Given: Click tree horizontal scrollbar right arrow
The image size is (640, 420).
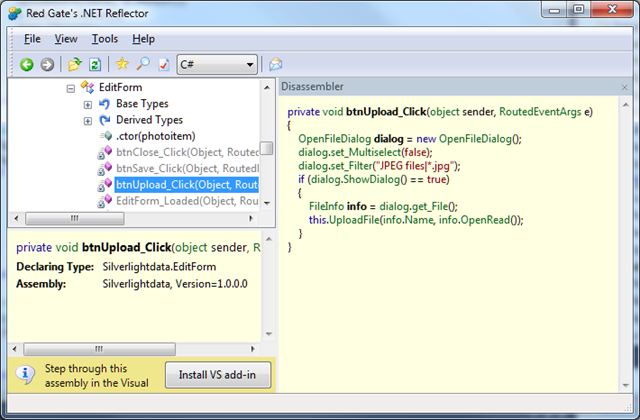Looking at the screenshot, I should coord(251,218).
